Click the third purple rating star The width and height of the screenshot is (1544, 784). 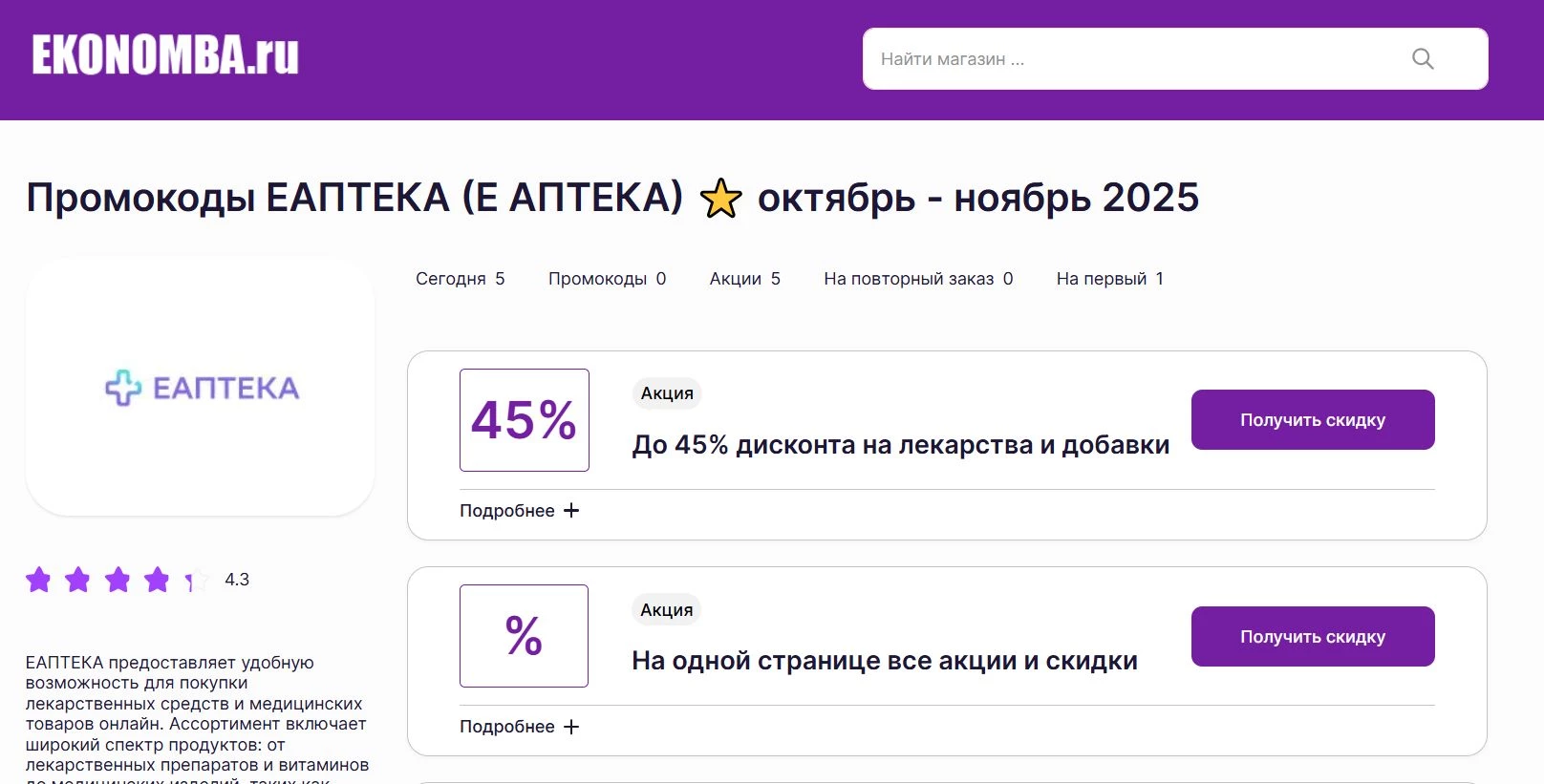[x=118, y=580]
